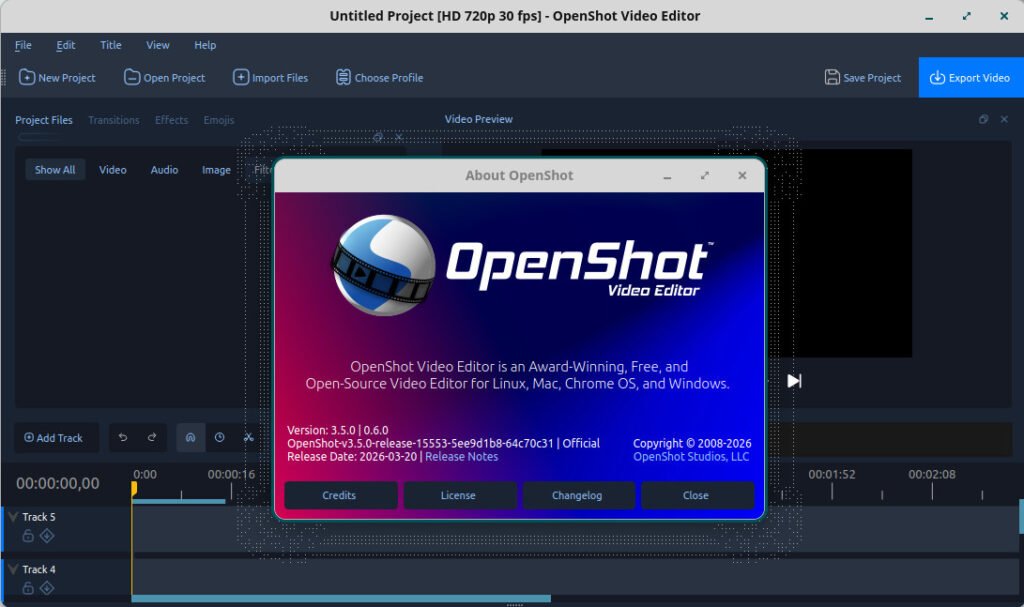Select the Razor tool in the timeline toolbar
This screenshot has width=1024, height=607.
tap(247, 437)
